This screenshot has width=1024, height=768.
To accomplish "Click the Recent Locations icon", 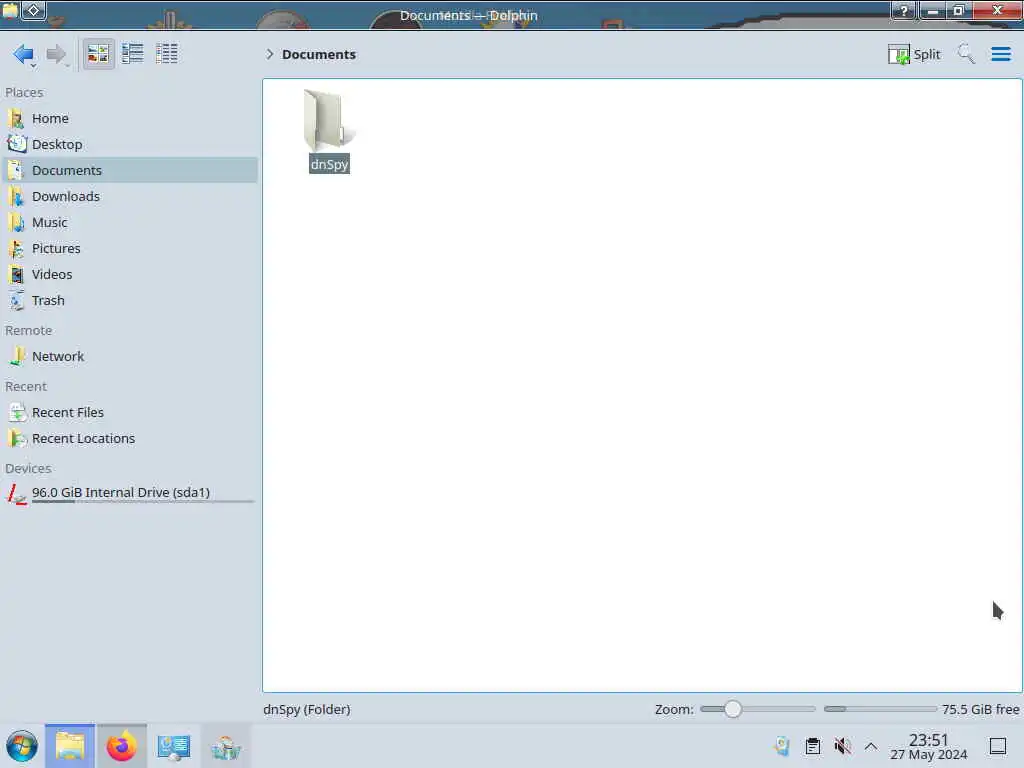I will pyautogui.click(x=16, y=439).
